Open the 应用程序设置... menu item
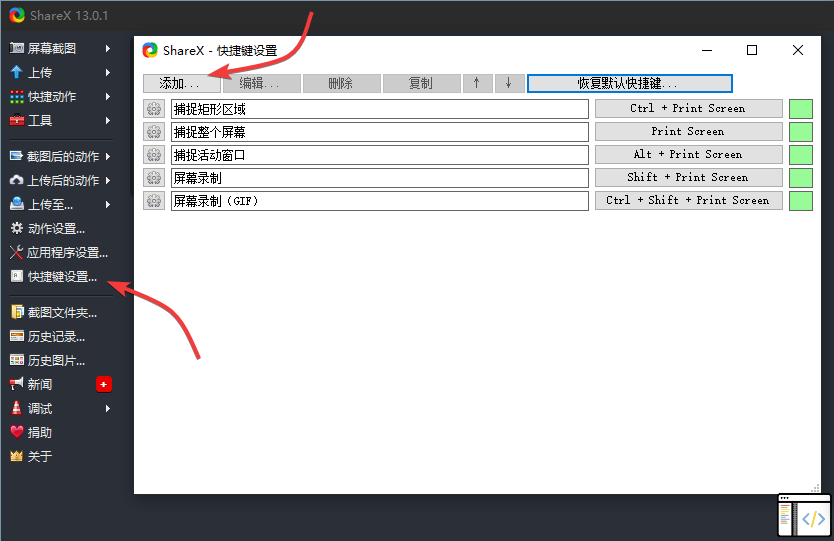Screen dimensions: 834x541 point(61,253)
